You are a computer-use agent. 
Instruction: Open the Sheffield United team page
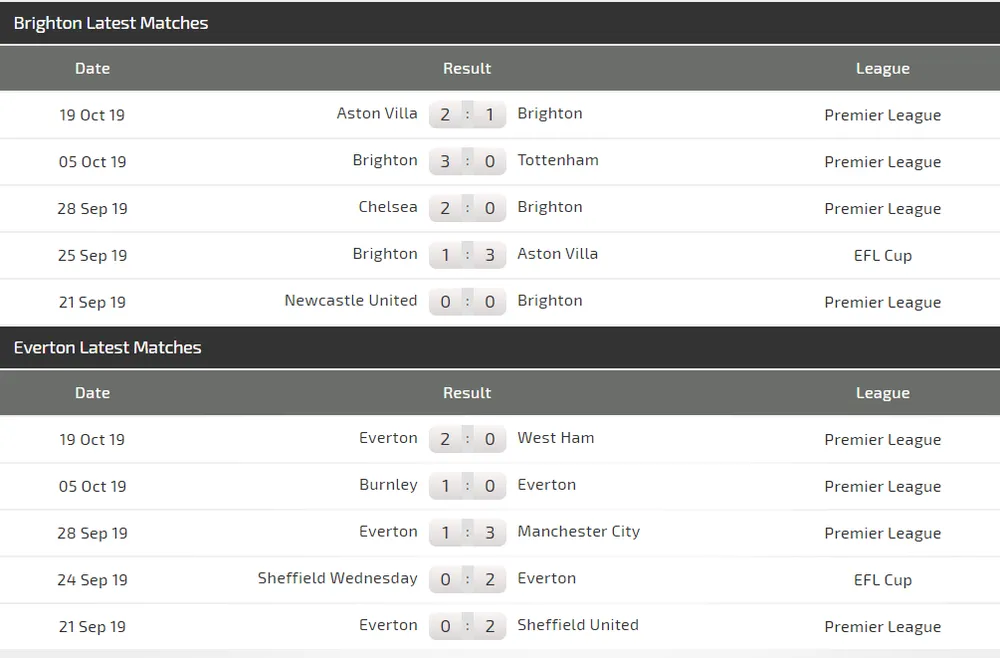(578, 626)
